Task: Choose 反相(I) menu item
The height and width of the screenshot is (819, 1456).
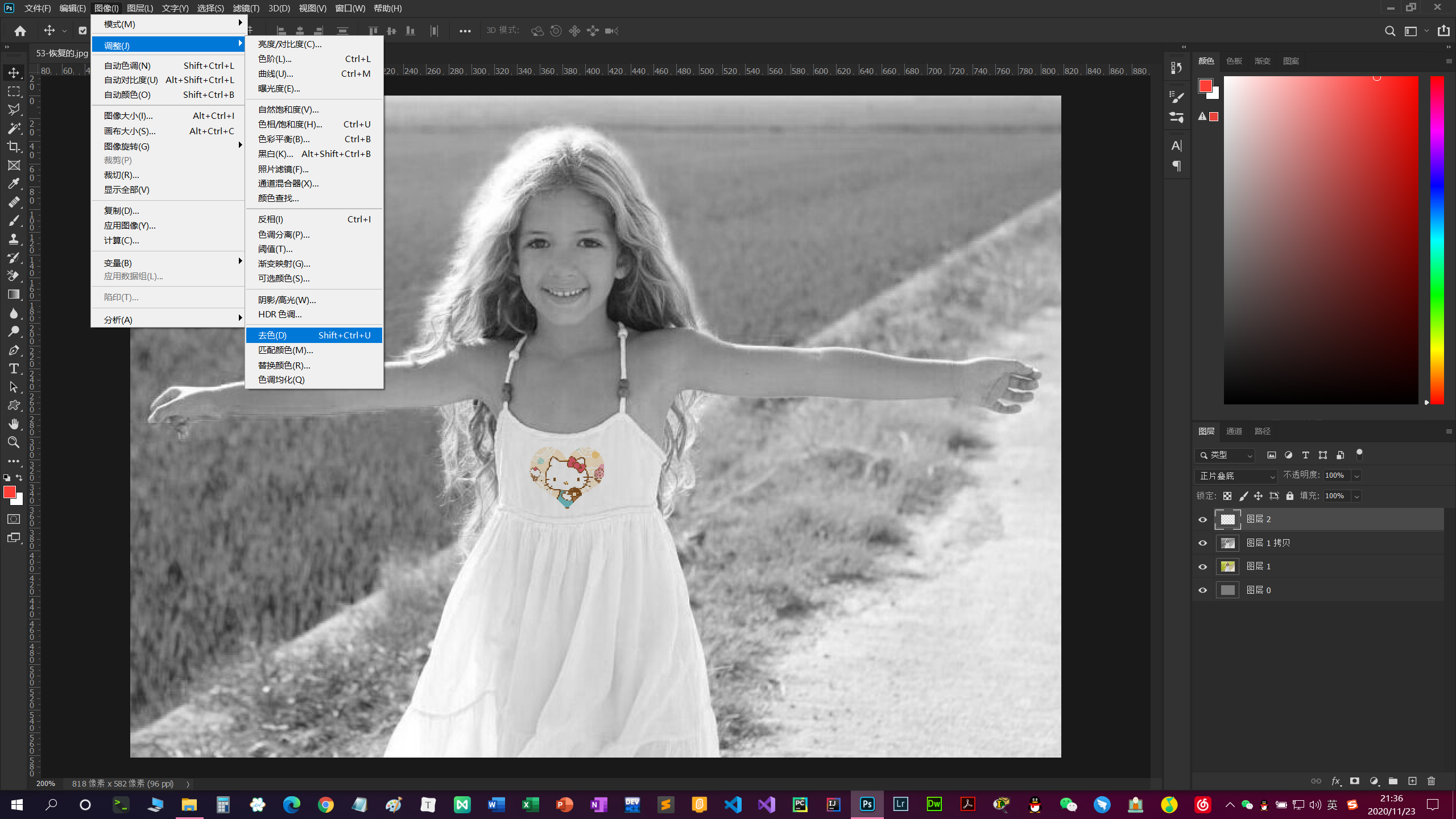Action: pos(314,219)
